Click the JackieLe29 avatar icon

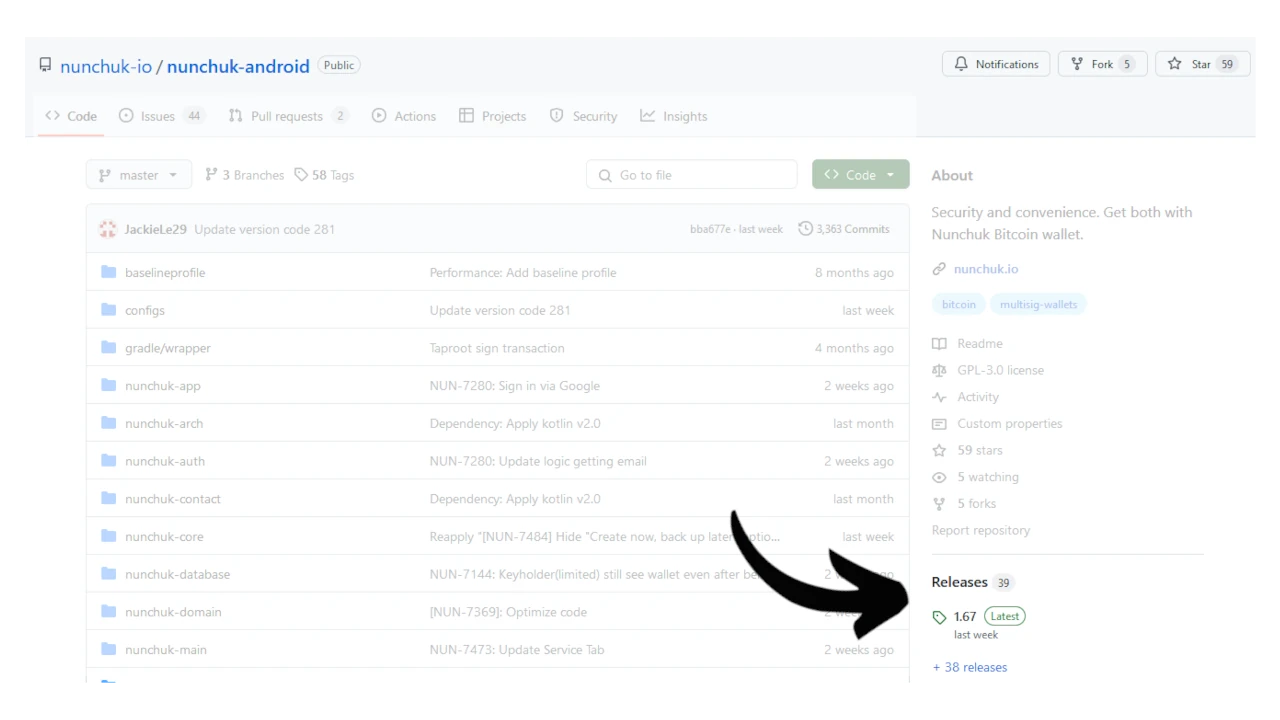click(x=108, y=229)
